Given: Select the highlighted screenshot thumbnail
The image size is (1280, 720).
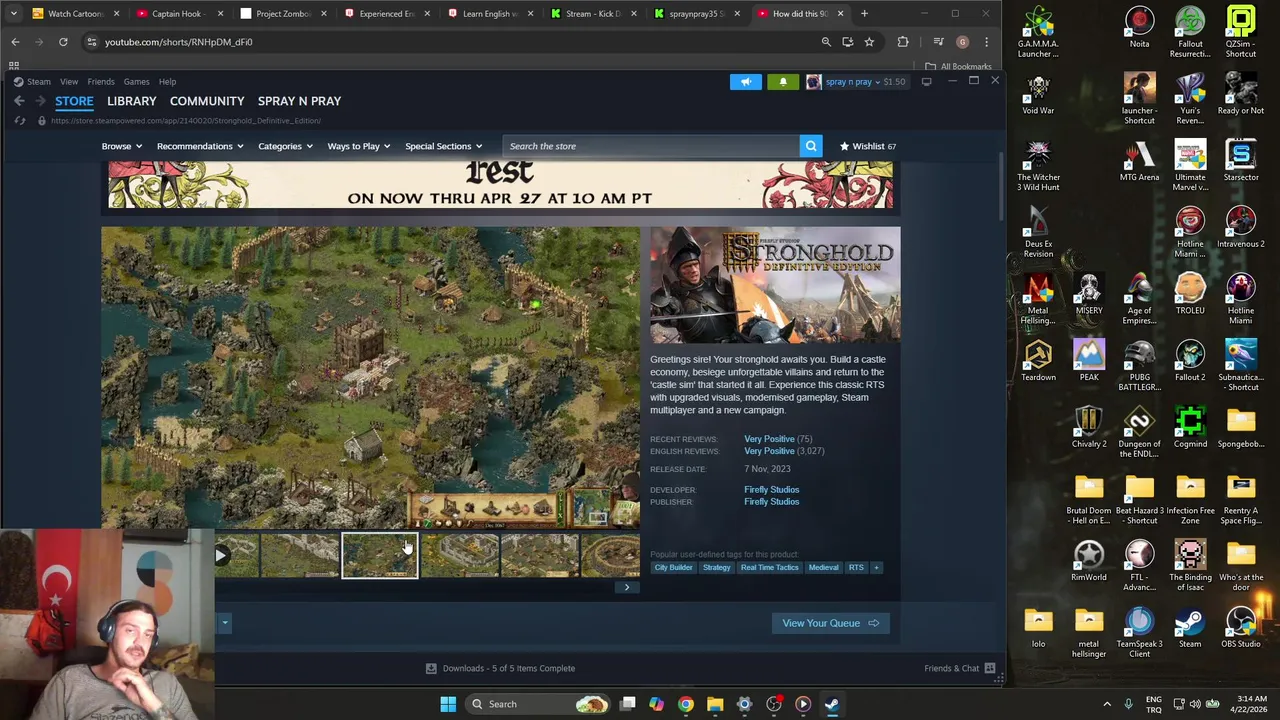Looking at the screenshot, I should pyautogui.click(x=380, y=556).
